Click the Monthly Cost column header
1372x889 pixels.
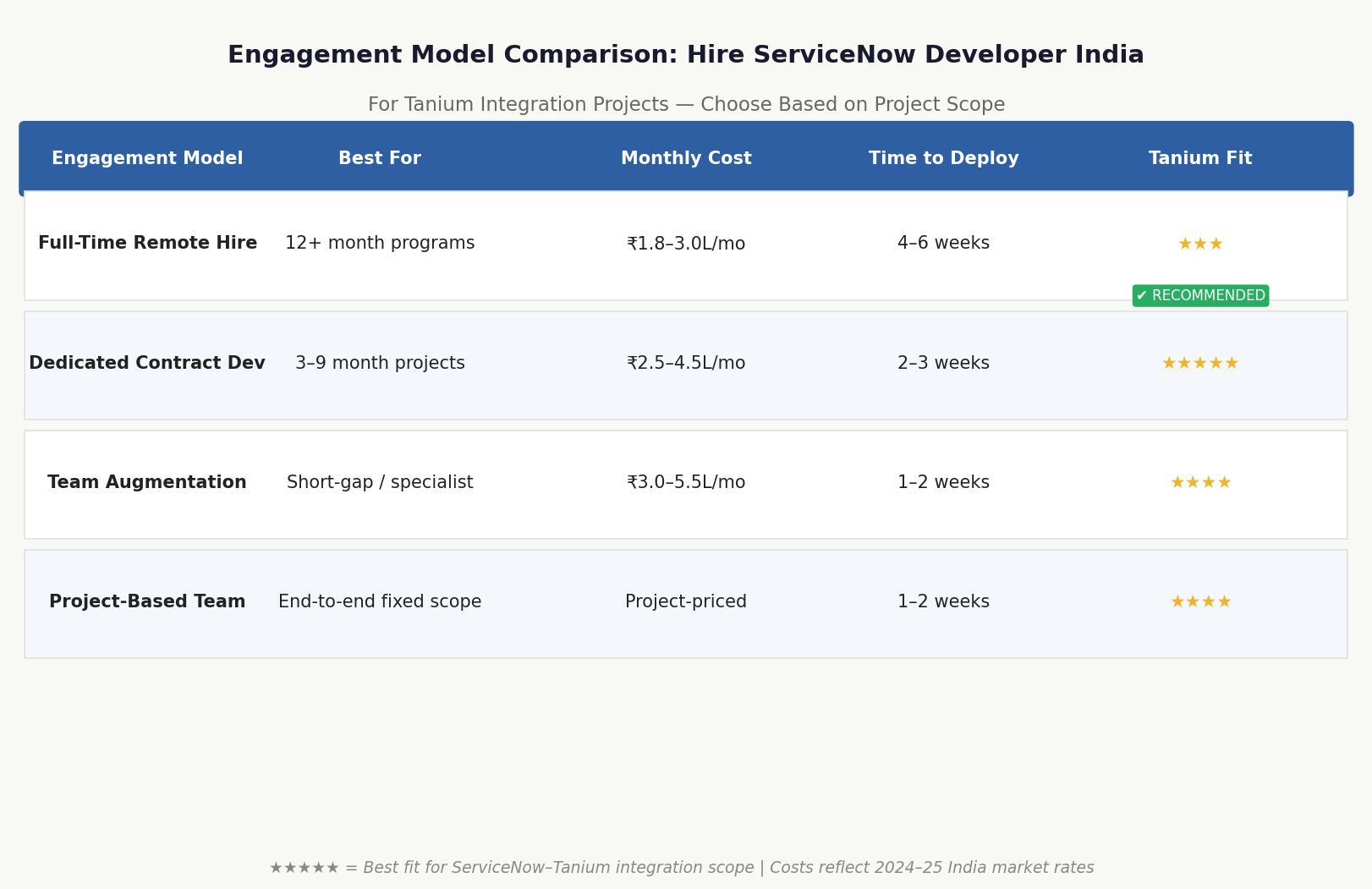pos(686,159)
